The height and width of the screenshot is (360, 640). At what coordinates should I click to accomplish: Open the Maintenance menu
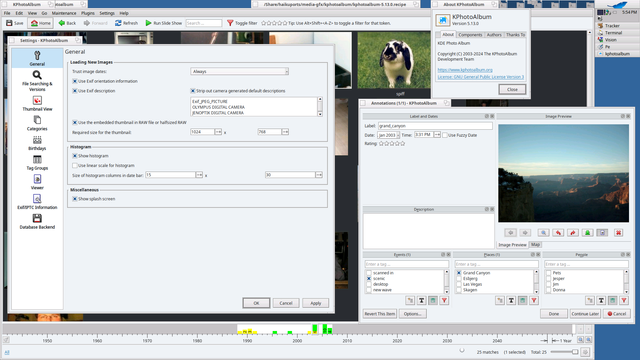point(64,13)
